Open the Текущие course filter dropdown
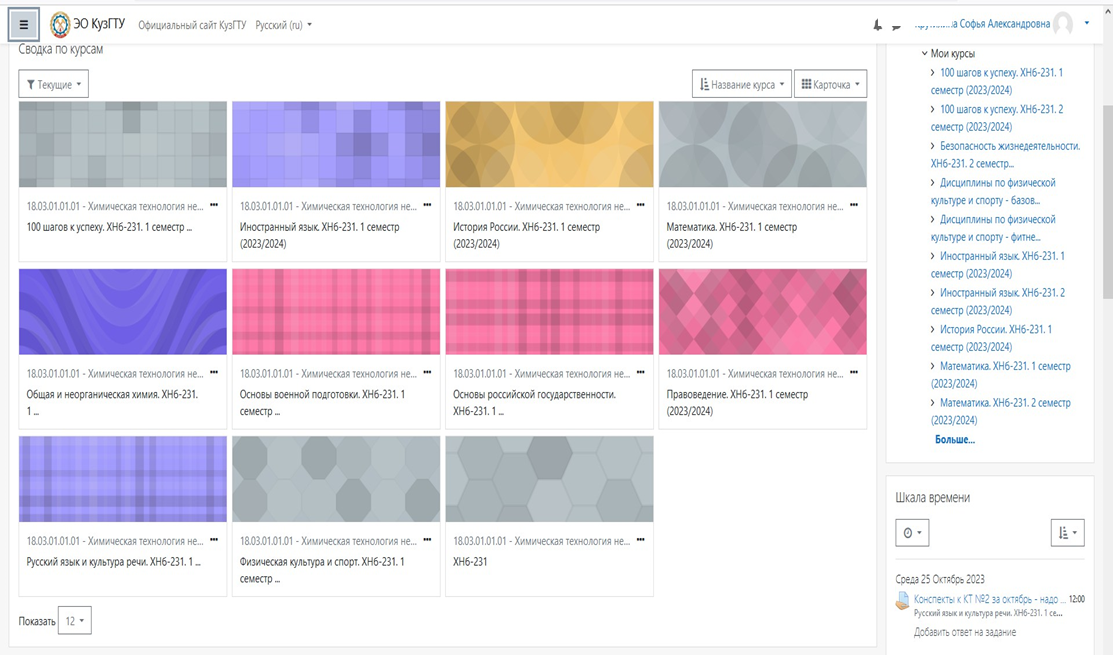1113x655 pixels. (53, 84)
